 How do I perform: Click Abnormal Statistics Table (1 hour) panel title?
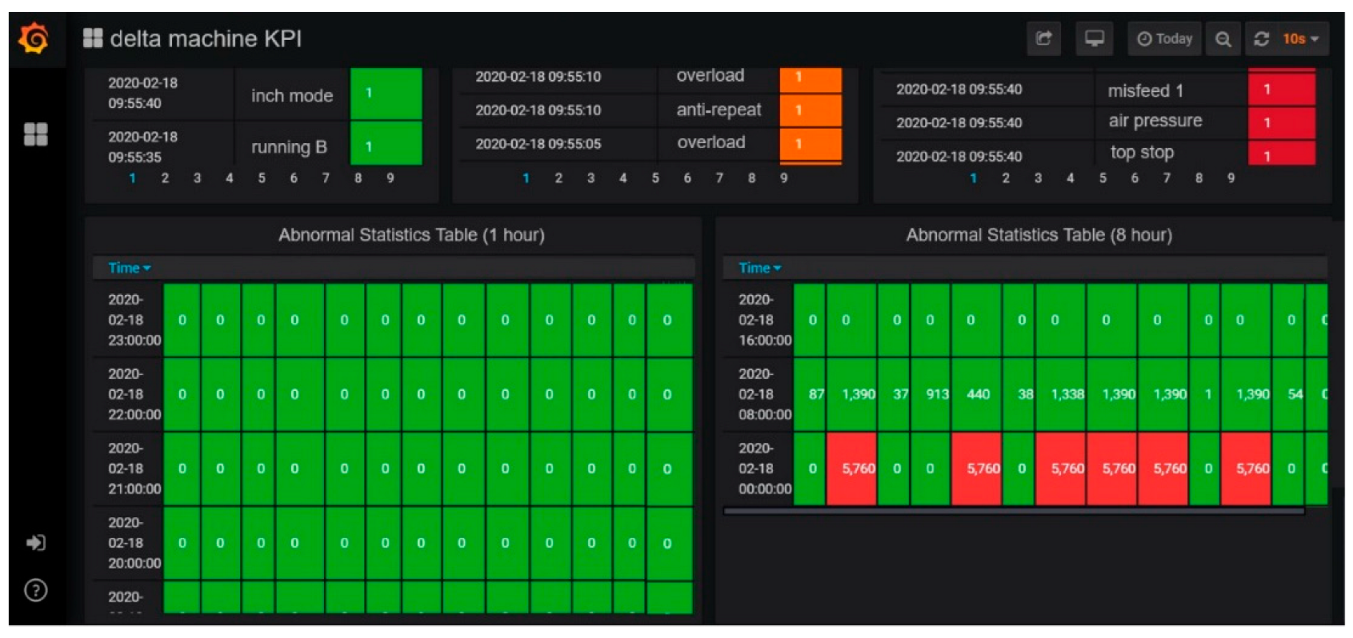[411, 236]
